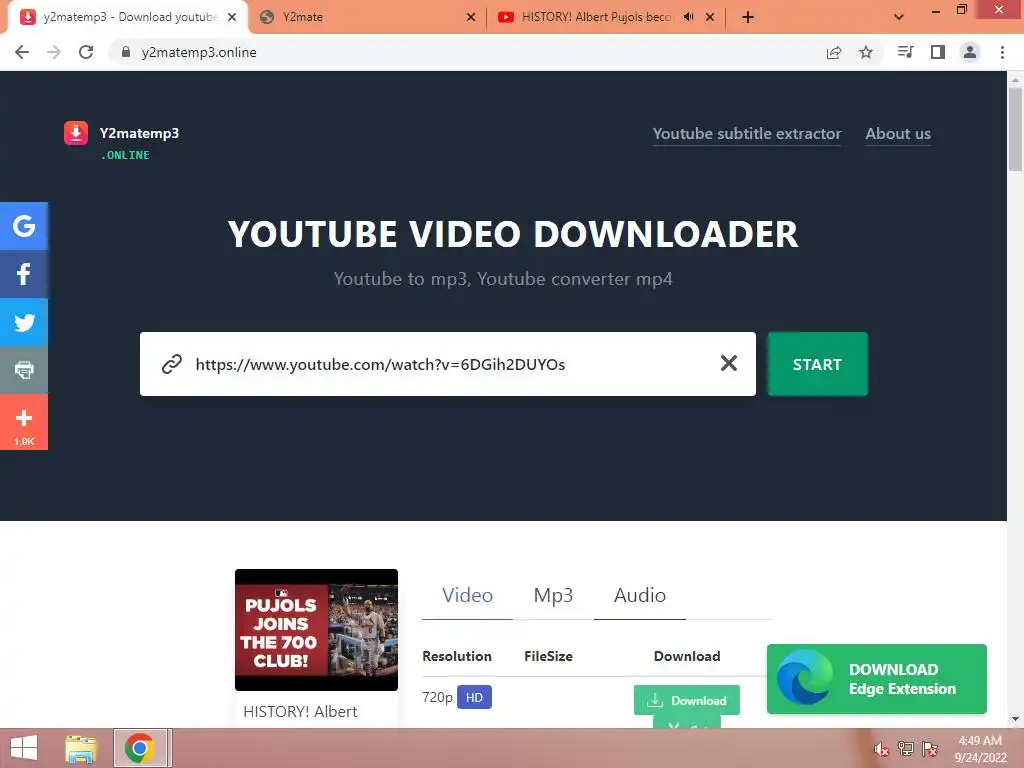Screen dimensions: 1024x768
Task: Click the address bar showing y2matemp3.online
Action: click(457, 52)
